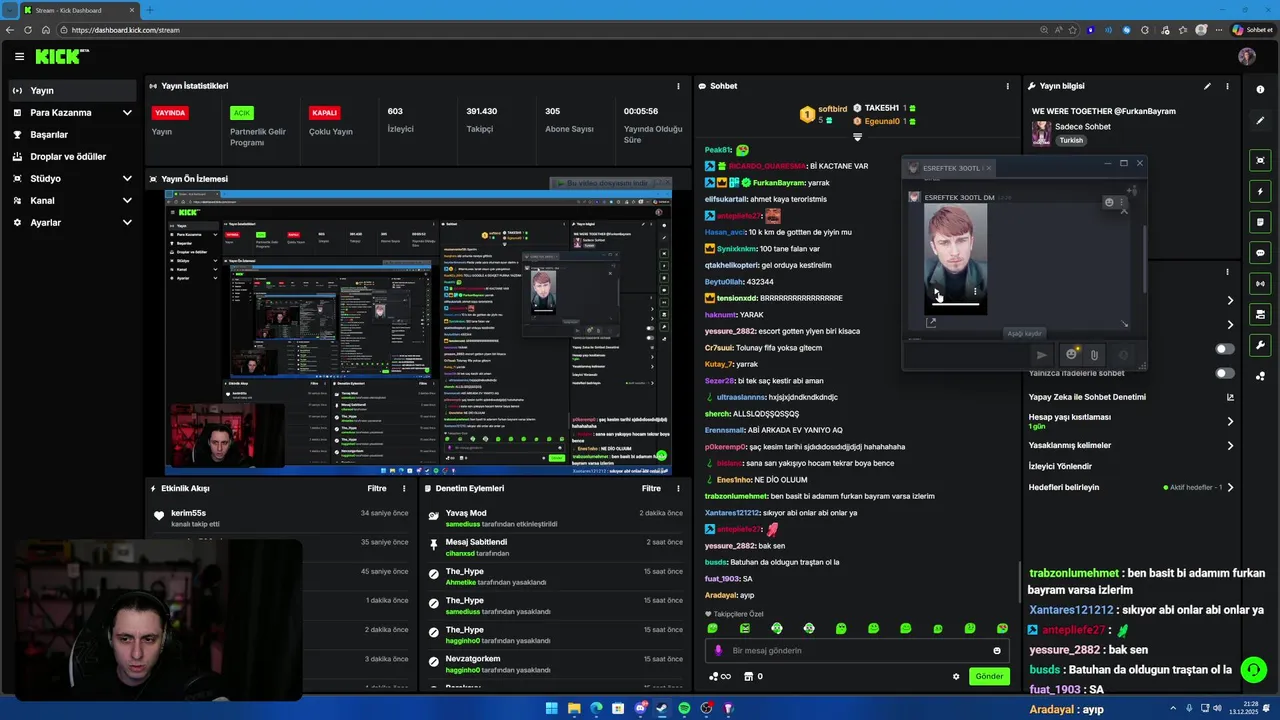Click the lightning bolt icon in the right sidebar
The width and height of the screenshot is (1280, 720).
(1260, 191)
